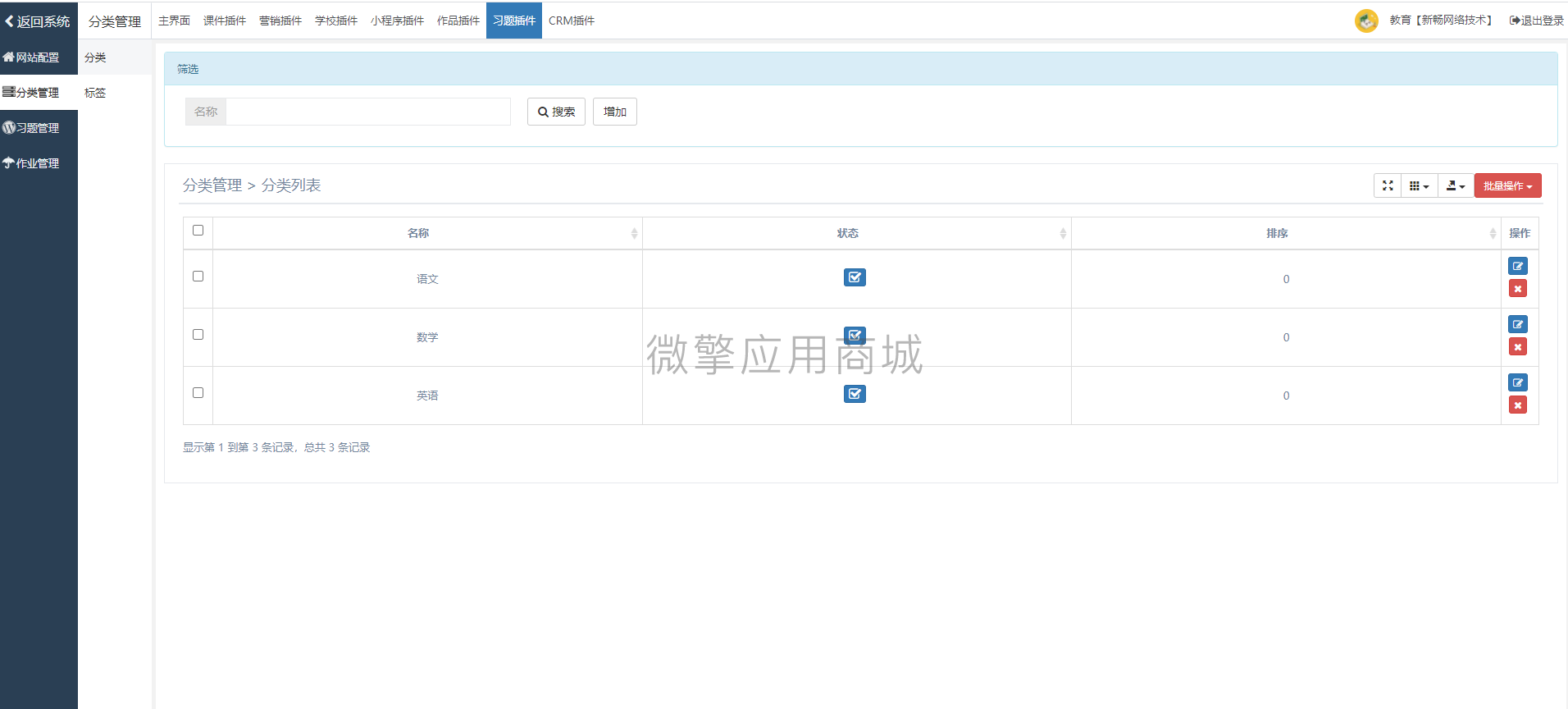Switch to 营销插件 tab

coord(280,21)
